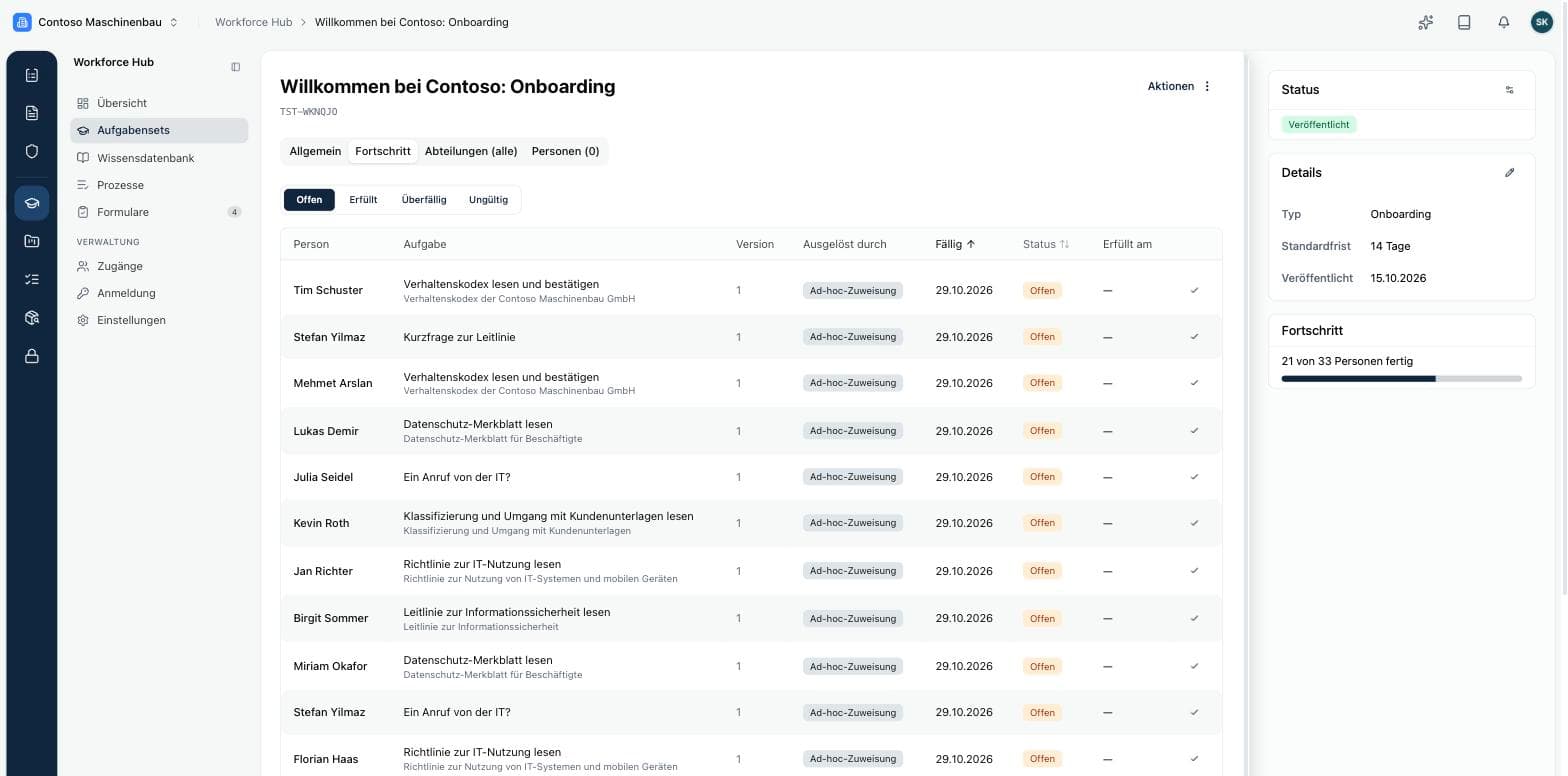Click the status settings icon in Status card
The width and height of the screenshot is (1568, 776).
point(1510,90)
